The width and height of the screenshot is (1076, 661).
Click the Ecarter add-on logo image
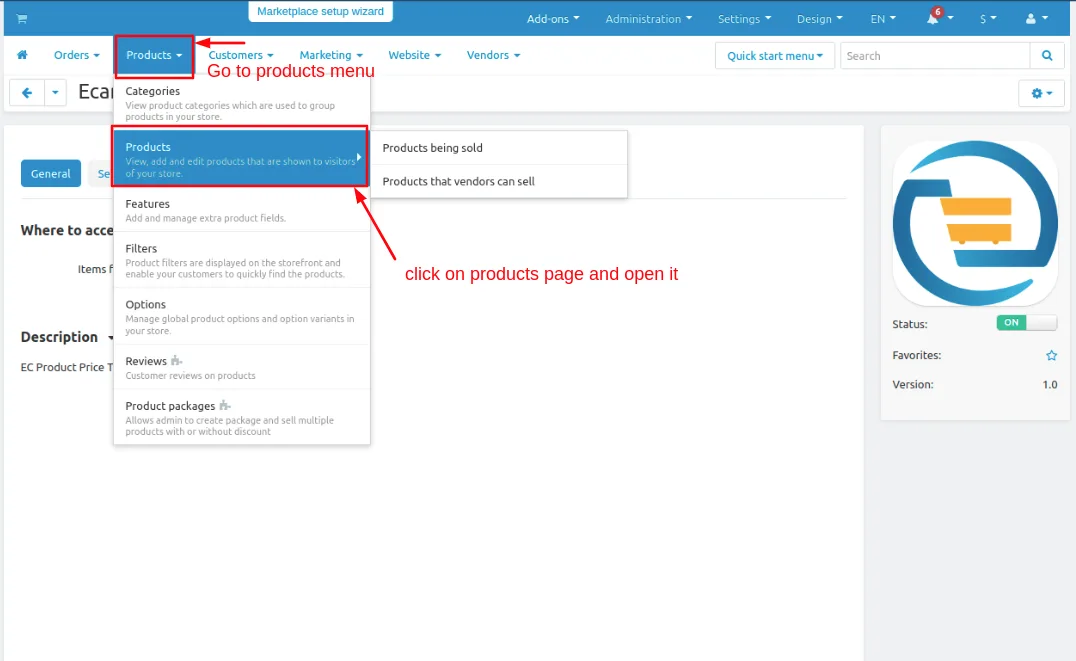(975, 223)
